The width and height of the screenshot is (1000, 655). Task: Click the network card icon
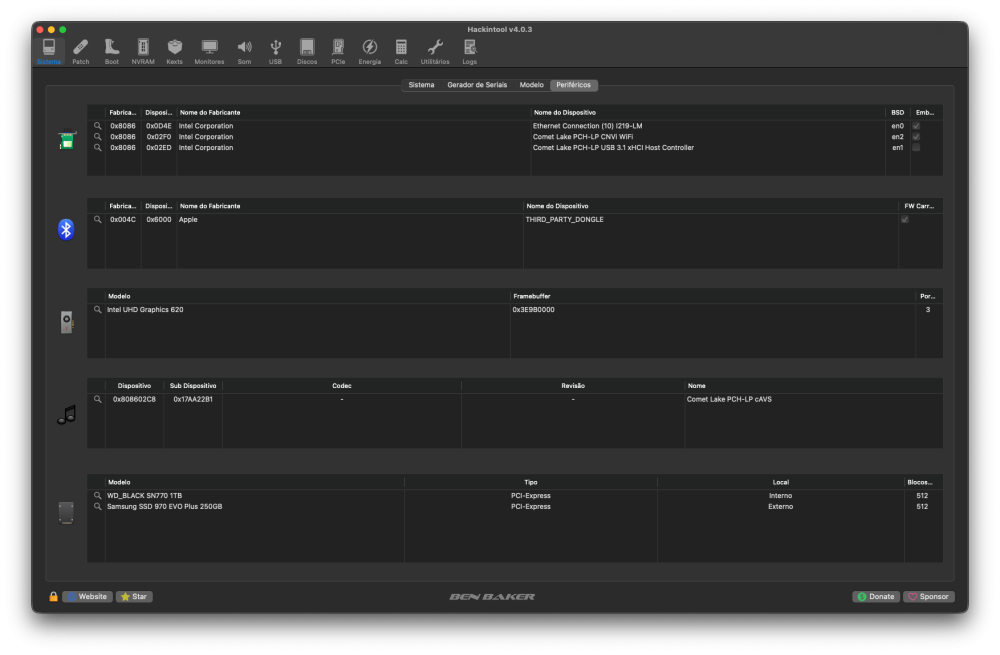(x=66, y=140)
